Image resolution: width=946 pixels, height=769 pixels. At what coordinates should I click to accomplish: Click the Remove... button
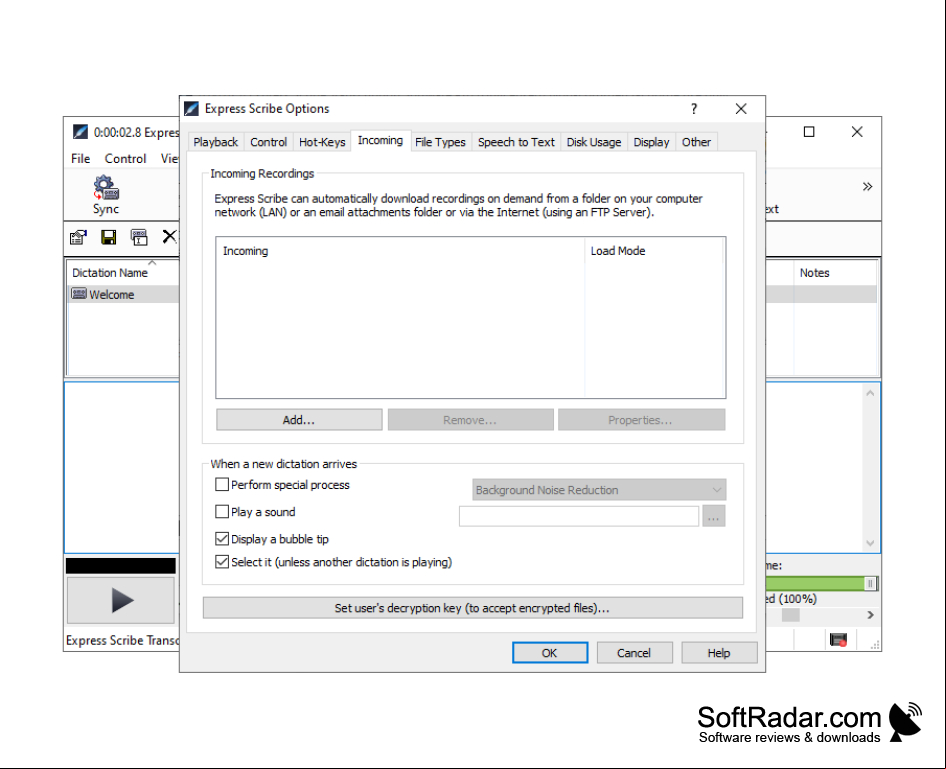point(470,420)
